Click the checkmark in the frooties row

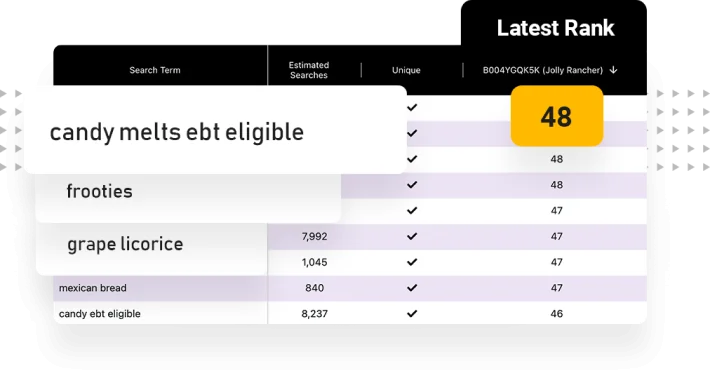[x=412, y=185]
